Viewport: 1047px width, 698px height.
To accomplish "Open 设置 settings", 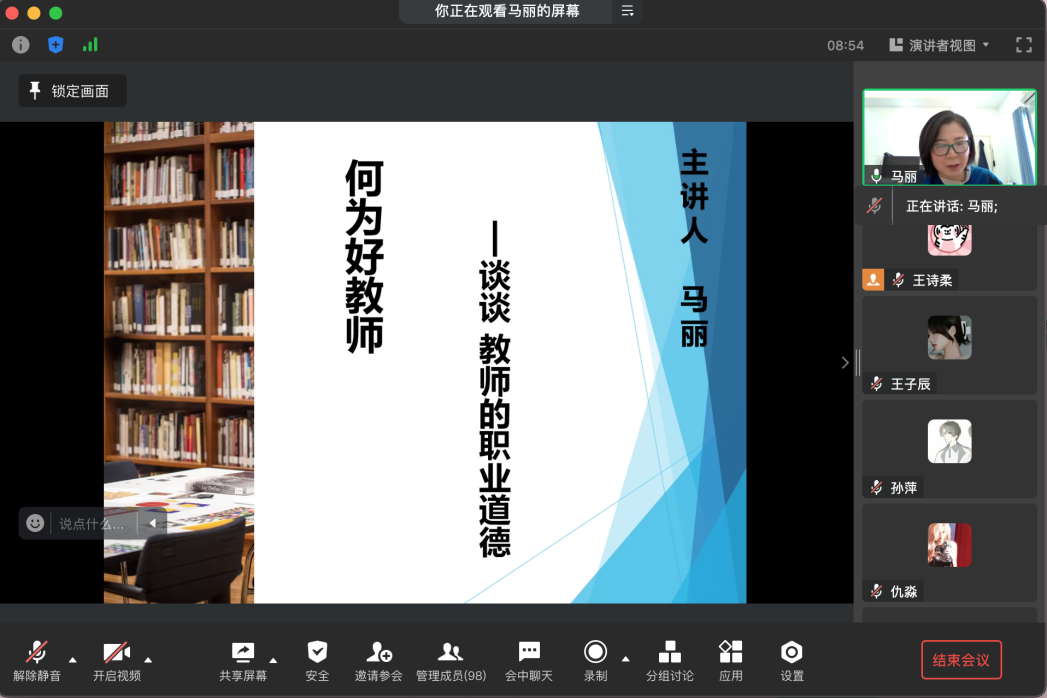I will (792, 661).
